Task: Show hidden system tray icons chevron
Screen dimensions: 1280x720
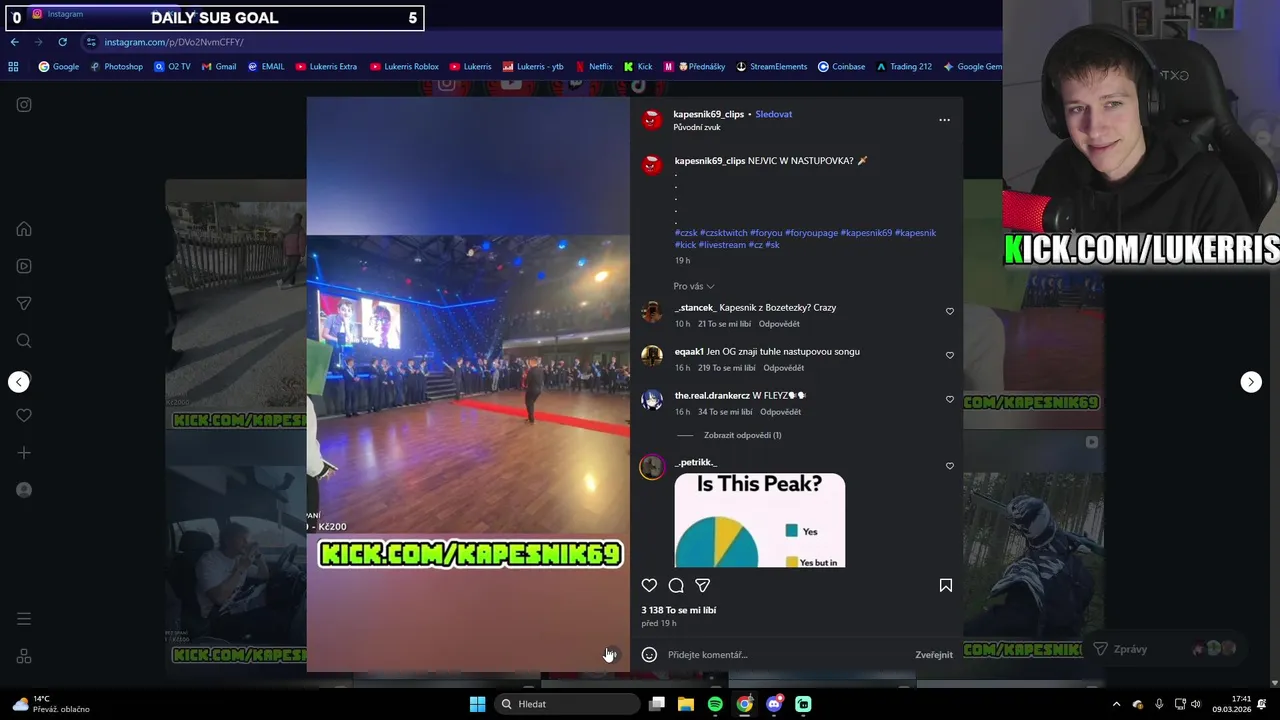Action: [1117, 704]
